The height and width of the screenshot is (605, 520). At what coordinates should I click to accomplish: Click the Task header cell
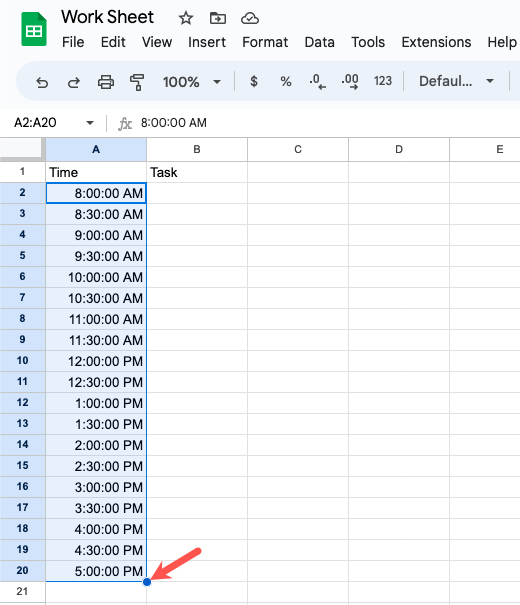point(197,172)
